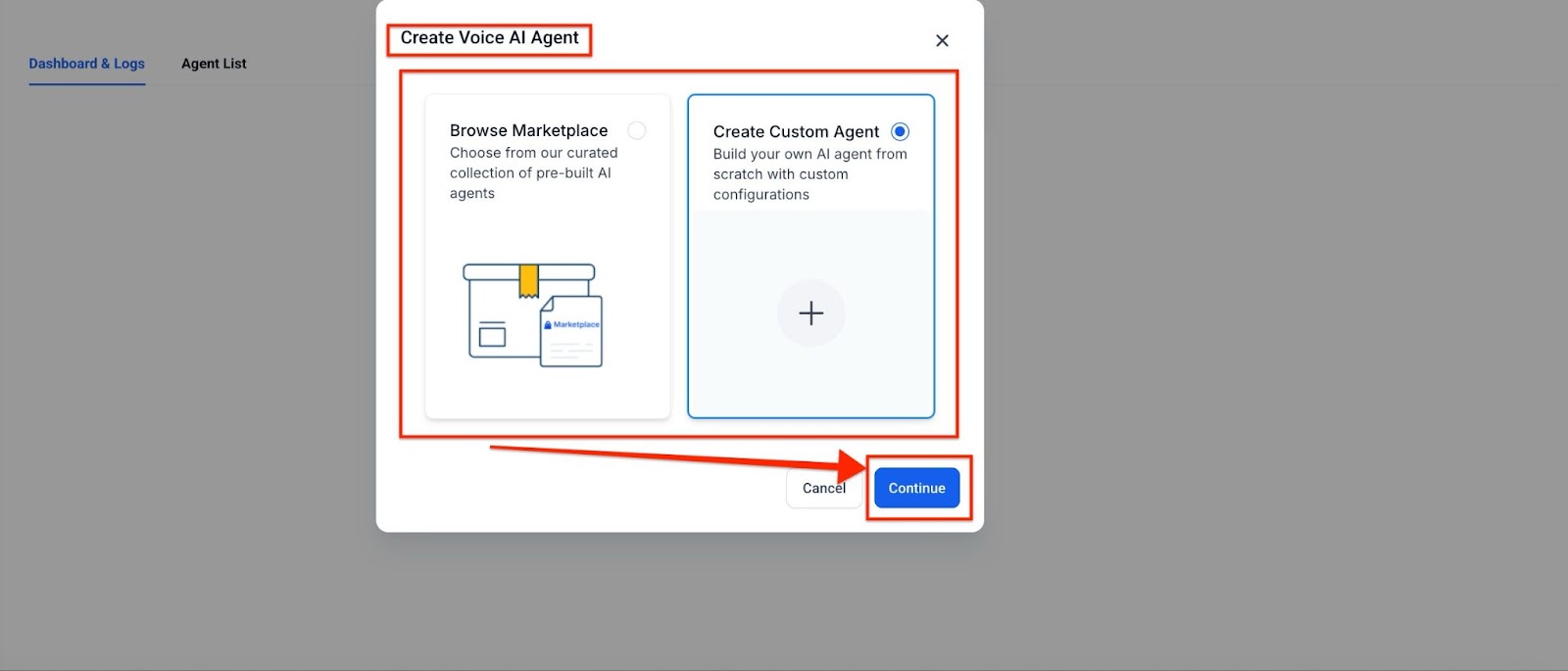Click the plus icon in Custom Agent card

pos(810,313)
